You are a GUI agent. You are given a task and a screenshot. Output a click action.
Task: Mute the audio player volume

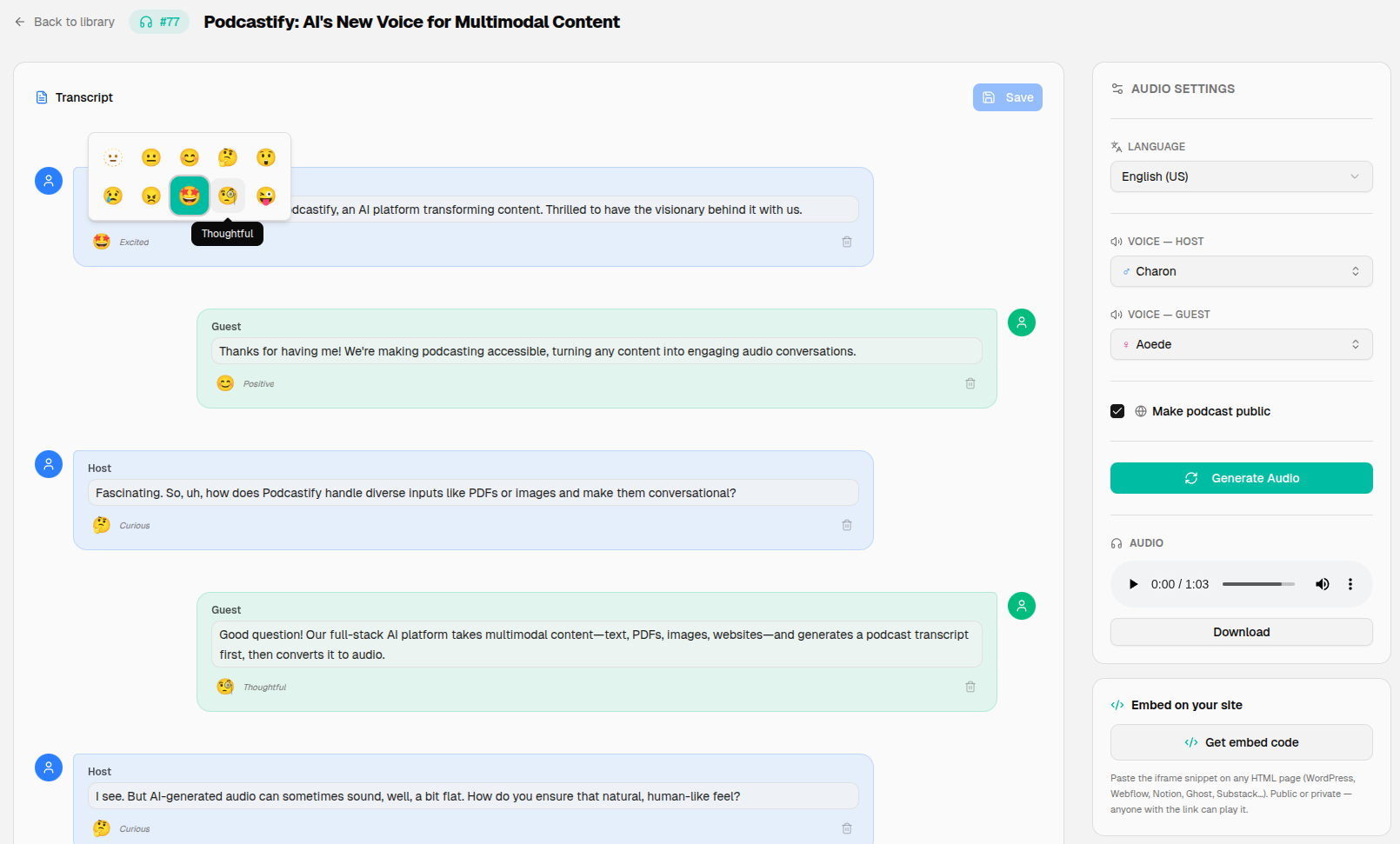point(1322,584)
